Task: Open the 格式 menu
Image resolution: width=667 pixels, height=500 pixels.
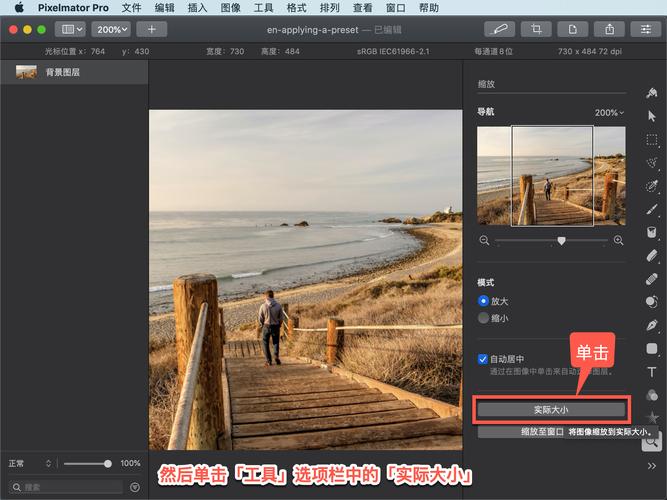Action: click(296, 8)
